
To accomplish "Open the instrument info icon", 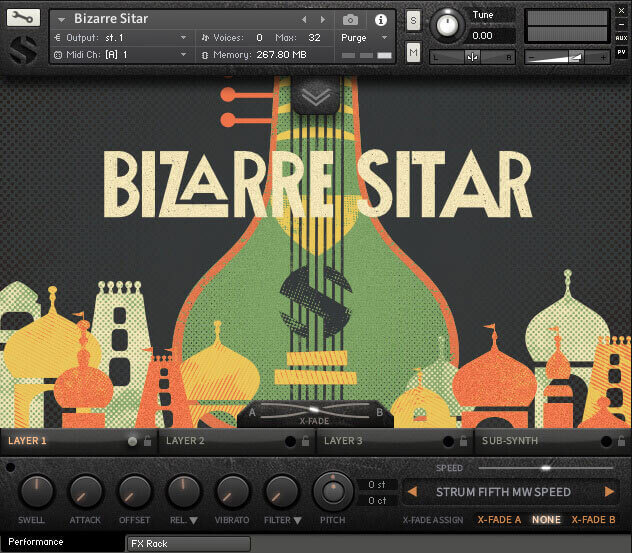I will pos(380,19).
